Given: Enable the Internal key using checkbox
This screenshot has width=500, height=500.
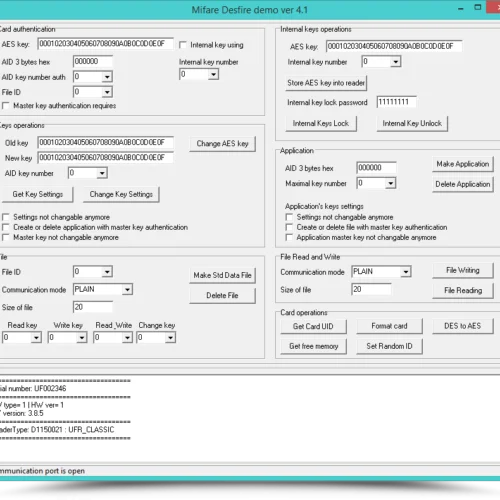Looking at the screenshot, I should pyautogui.click(x=183, y=45).
